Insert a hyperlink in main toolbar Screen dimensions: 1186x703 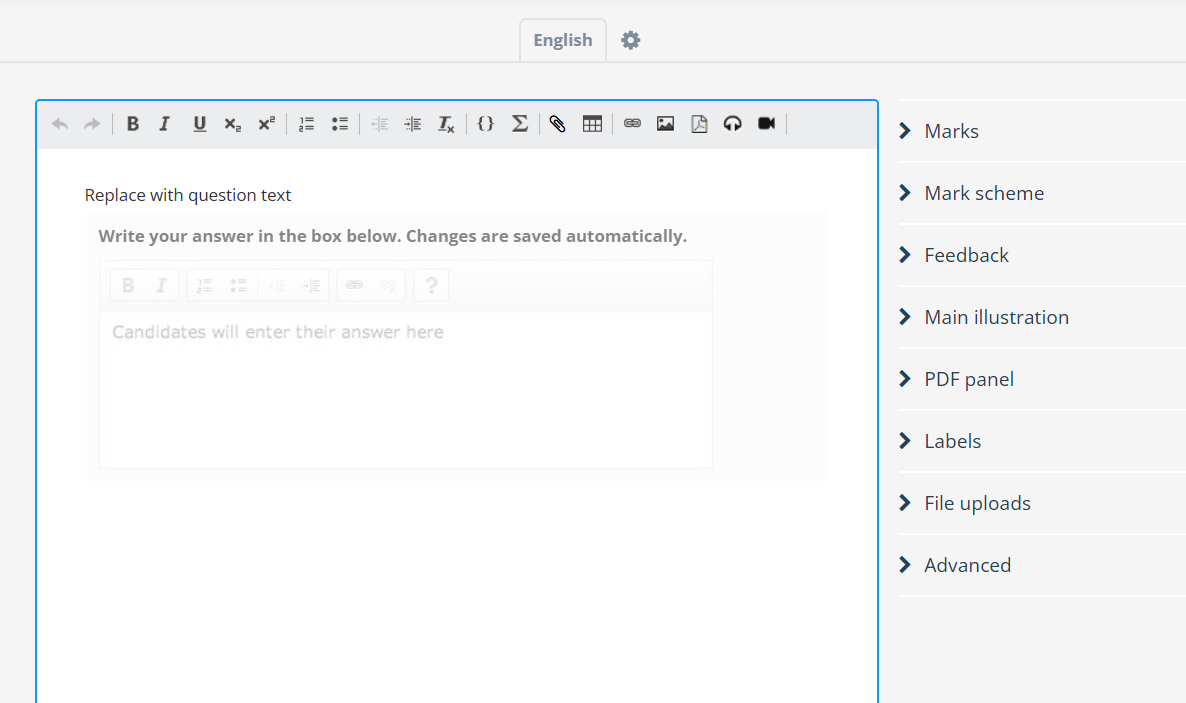pyautogui.click(x=632, y=123)
